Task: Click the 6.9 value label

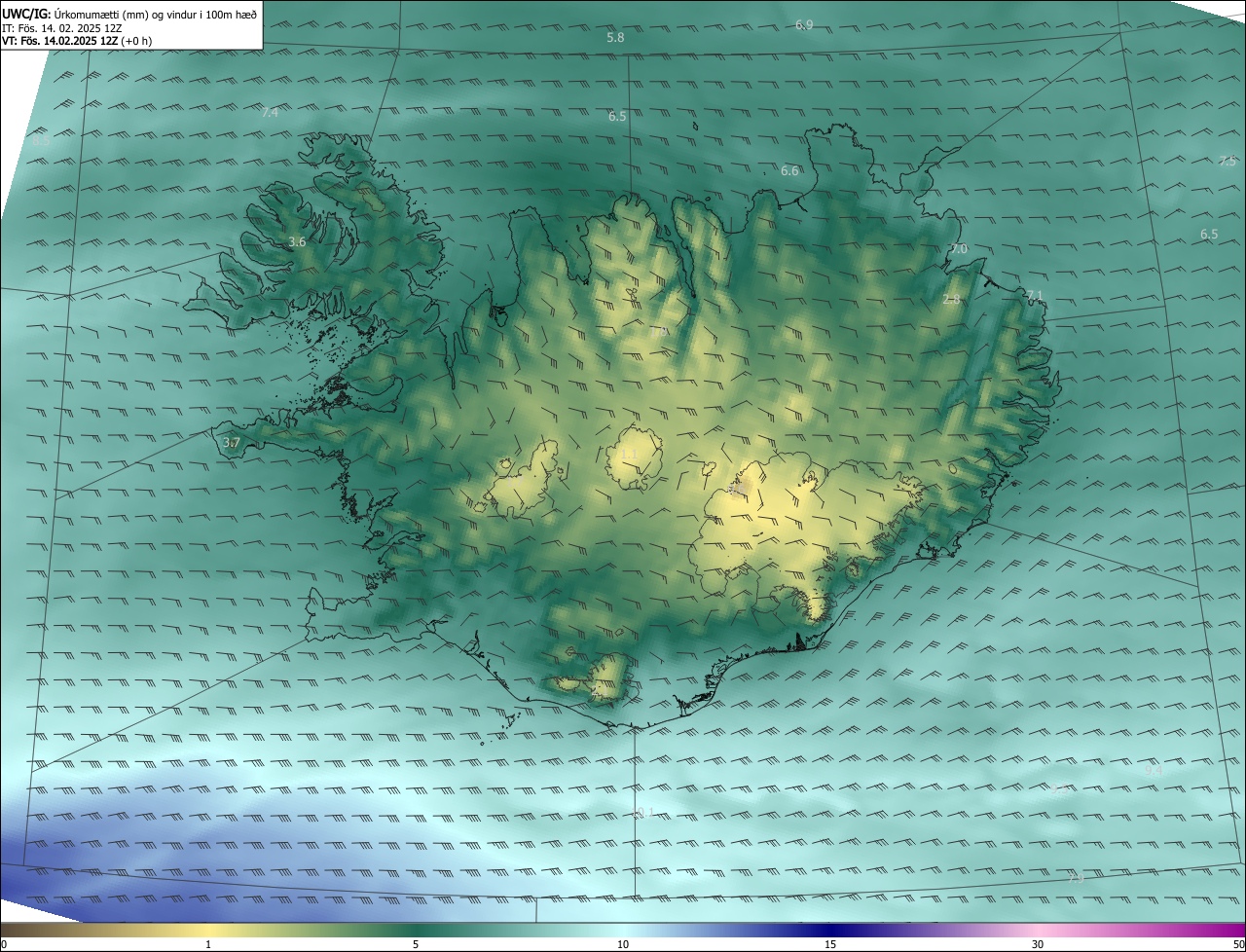Action: pos(804,24)
